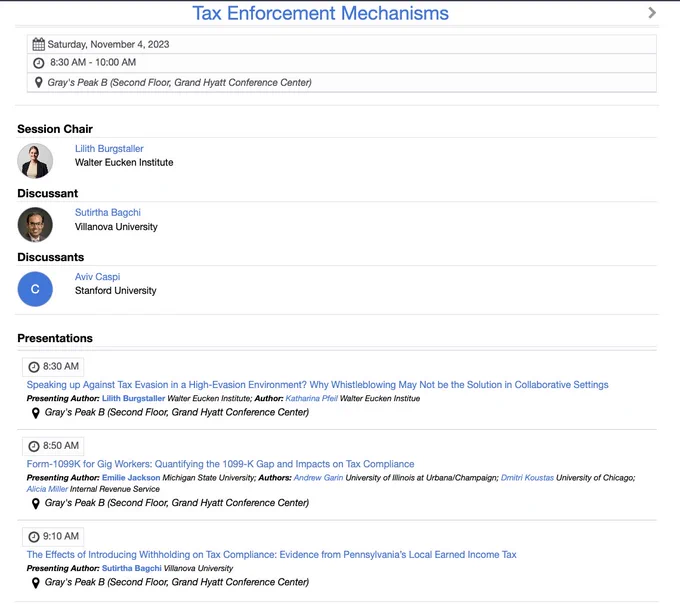This screenshot has height=608, width=680.
Task: Click the 9:10 AM time badge
Action: point(53,537)
